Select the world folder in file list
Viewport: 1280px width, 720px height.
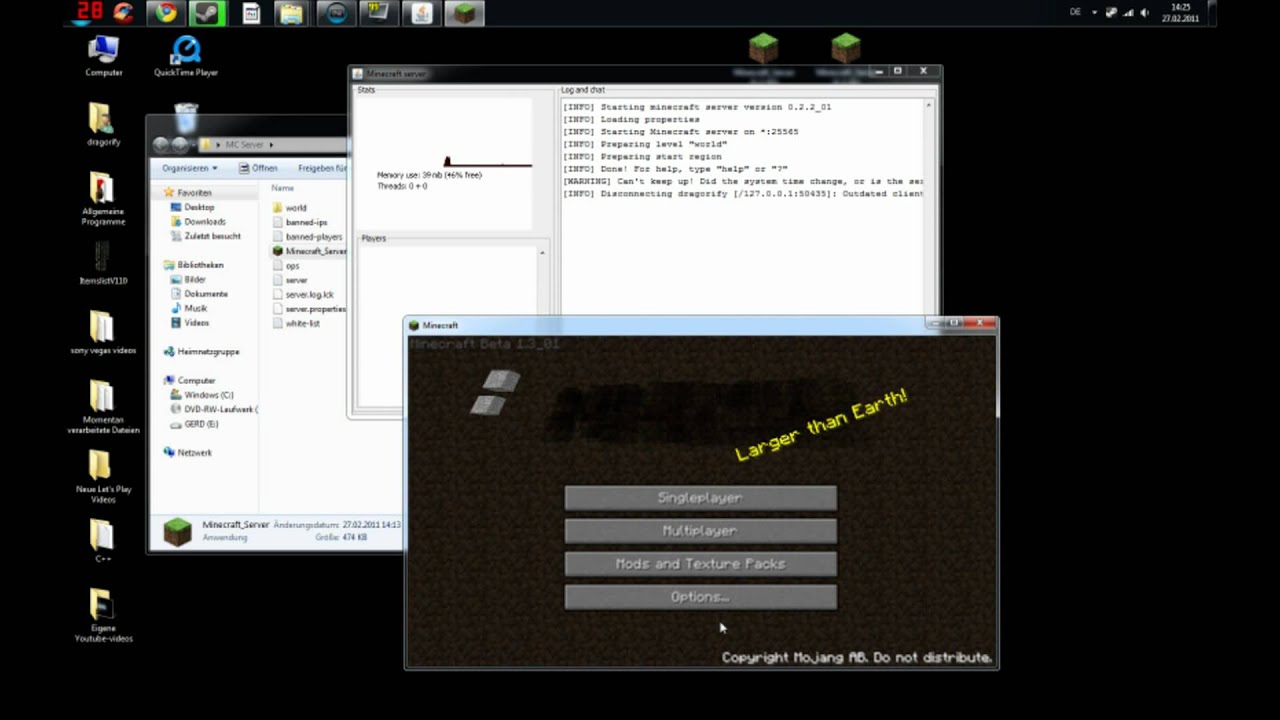pos(296,208)
